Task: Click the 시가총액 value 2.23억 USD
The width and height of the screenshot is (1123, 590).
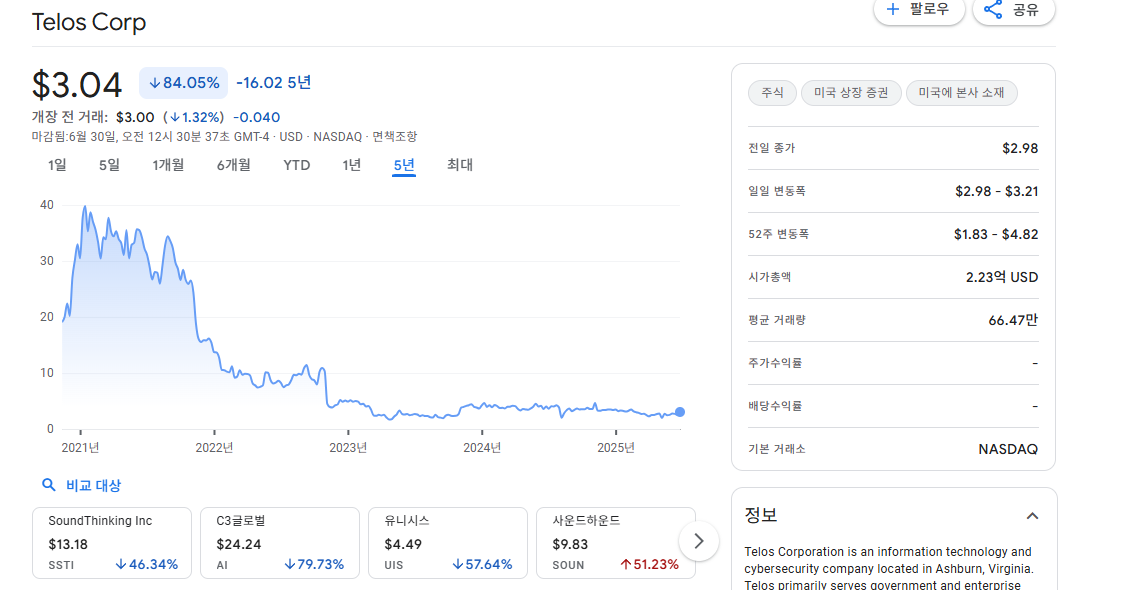Action: [x=1001, y=277]
